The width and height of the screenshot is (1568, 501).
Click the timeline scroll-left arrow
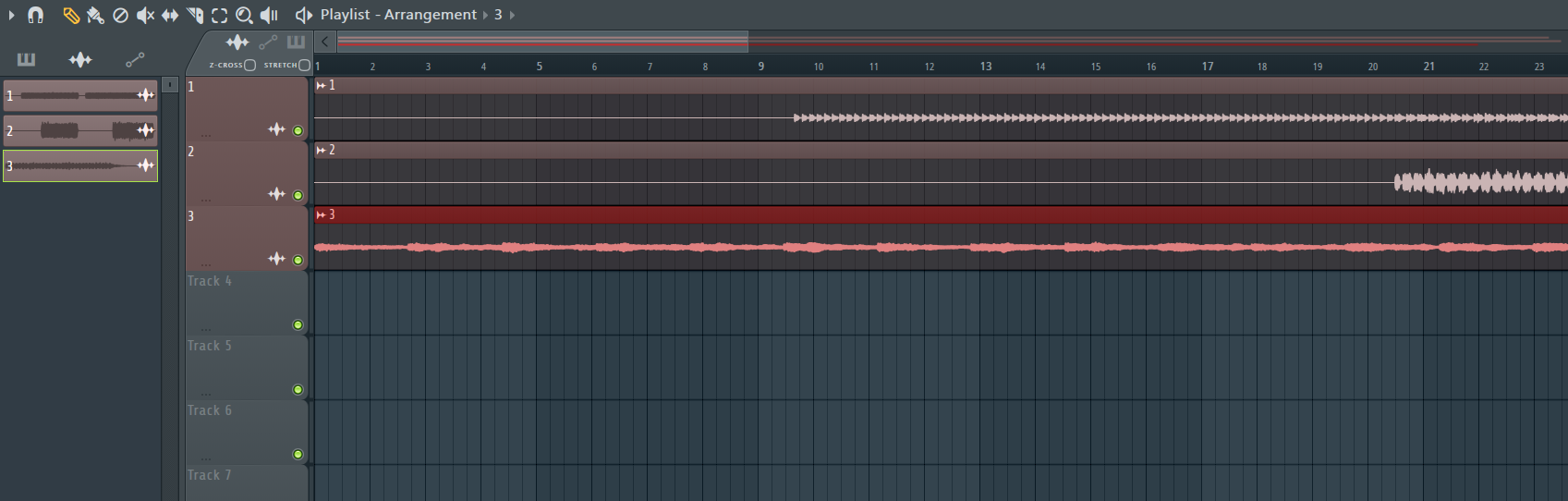[x=324, y=42]
